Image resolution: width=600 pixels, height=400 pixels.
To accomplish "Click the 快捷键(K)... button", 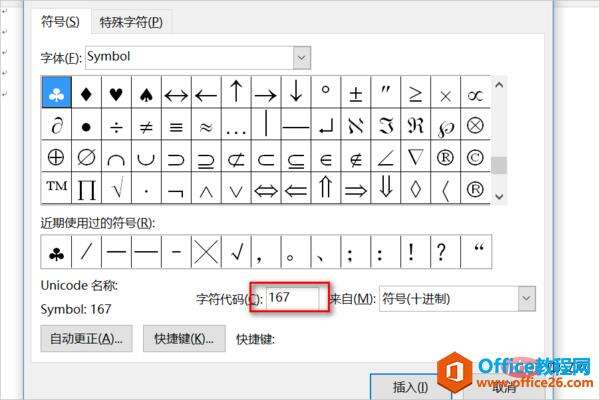I will [184, 339].
